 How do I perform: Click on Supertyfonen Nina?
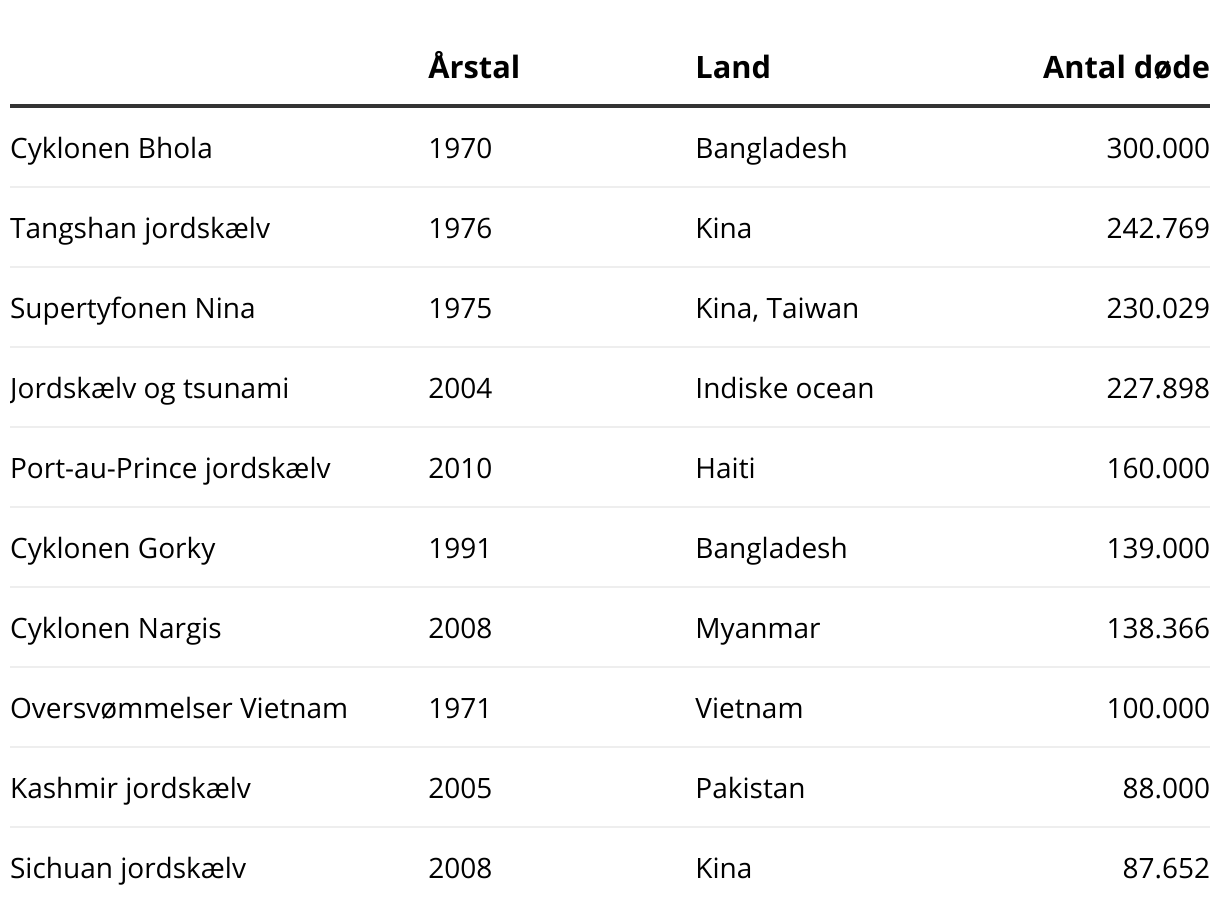coord(132,308)
